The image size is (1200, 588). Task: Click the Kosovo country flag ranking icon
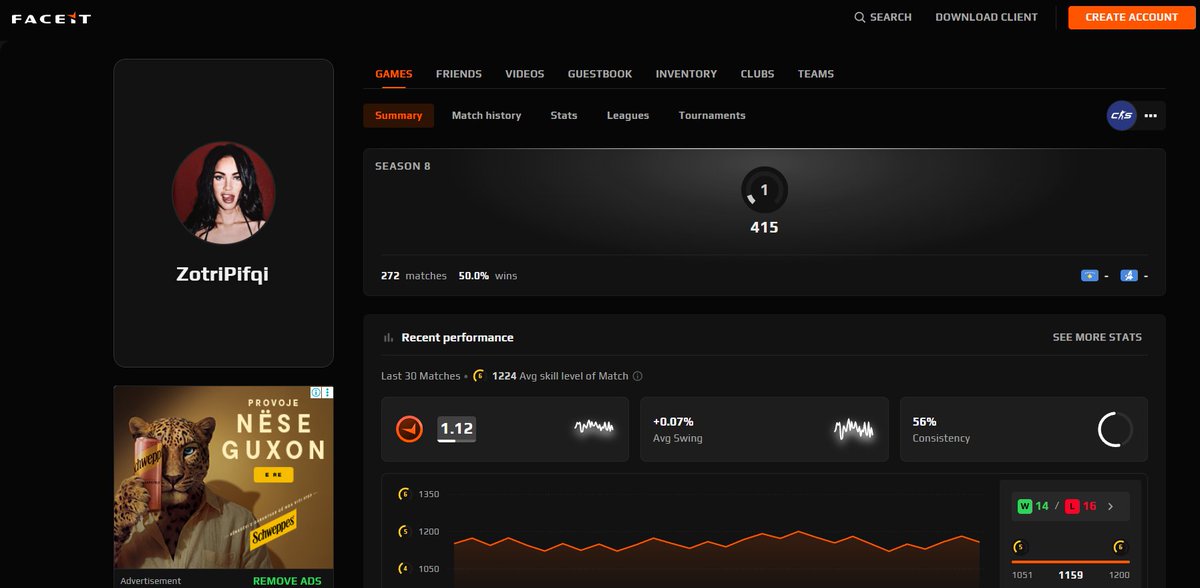(x=1090, y=276)
